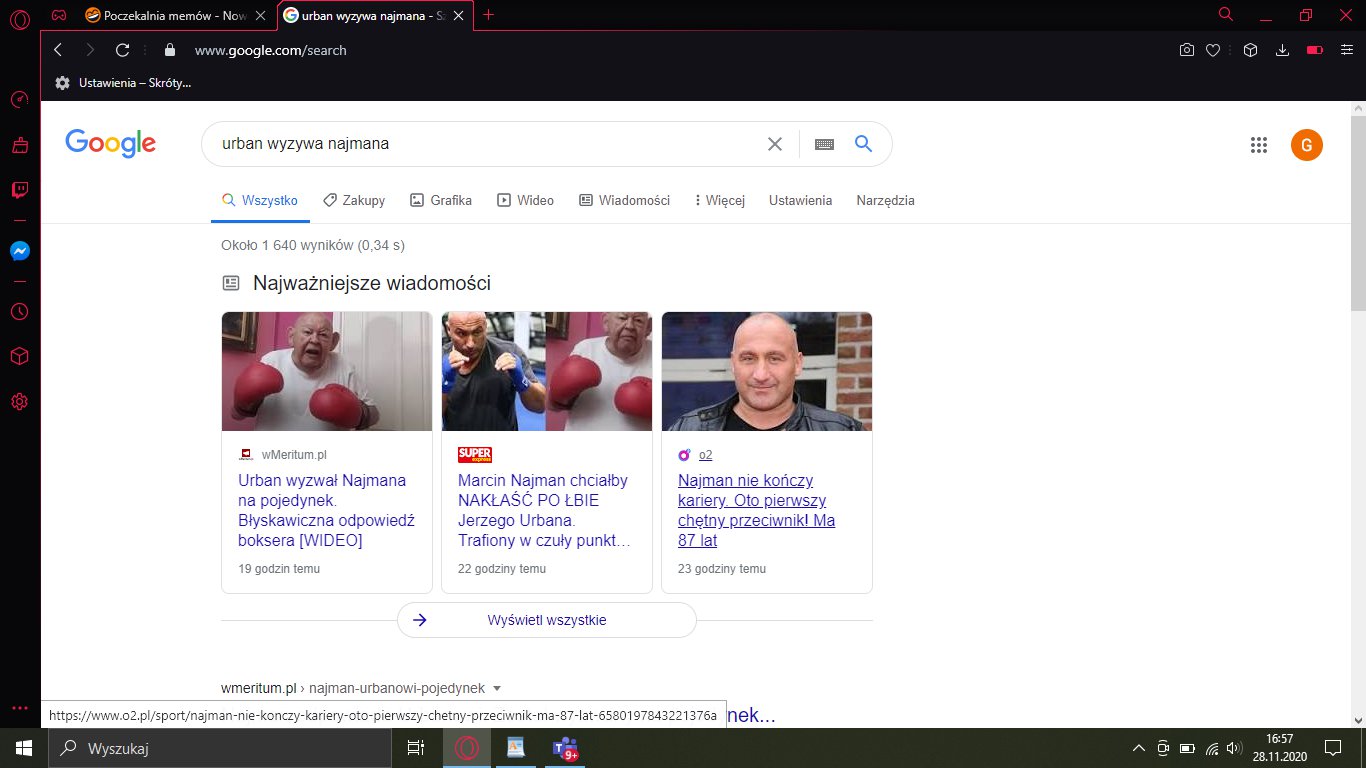This screenshot has height=768, width=1366.
Task: Open Task View on taskbar
Action: (416, 748)
